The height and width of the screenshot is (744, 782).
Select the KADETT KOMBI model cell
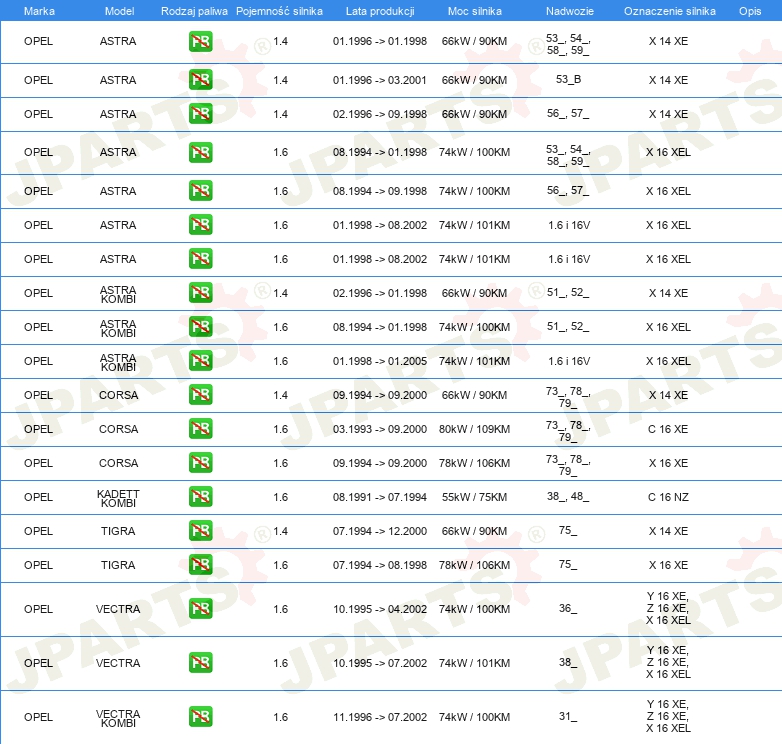[118, 498]
